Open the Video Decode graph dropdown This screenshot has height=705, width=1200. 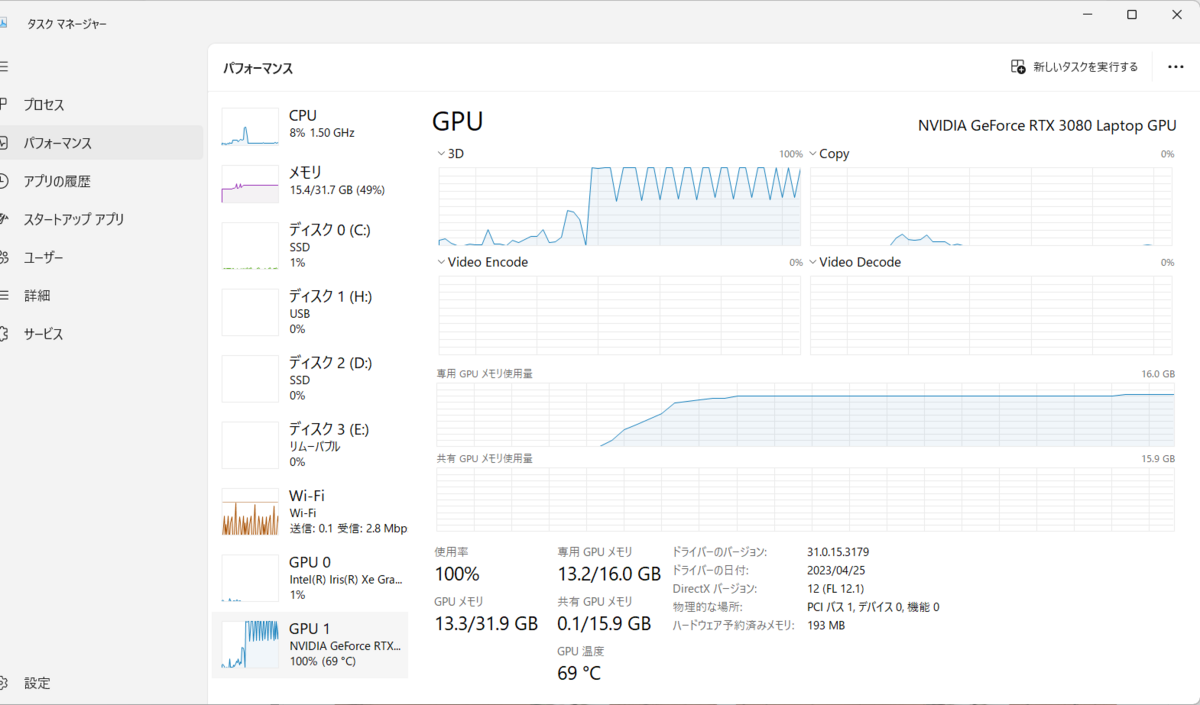pos(813,262)
